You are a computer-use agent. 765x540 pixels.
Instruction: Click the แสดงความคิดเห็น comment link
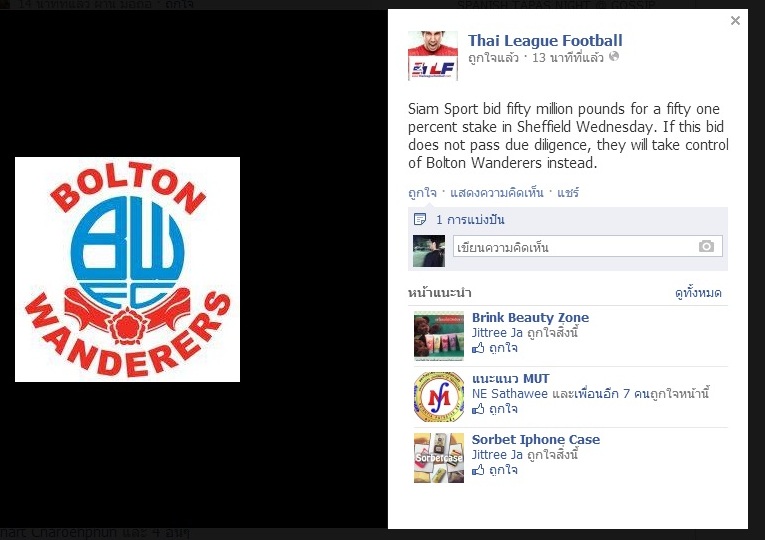tap(496, 193)
